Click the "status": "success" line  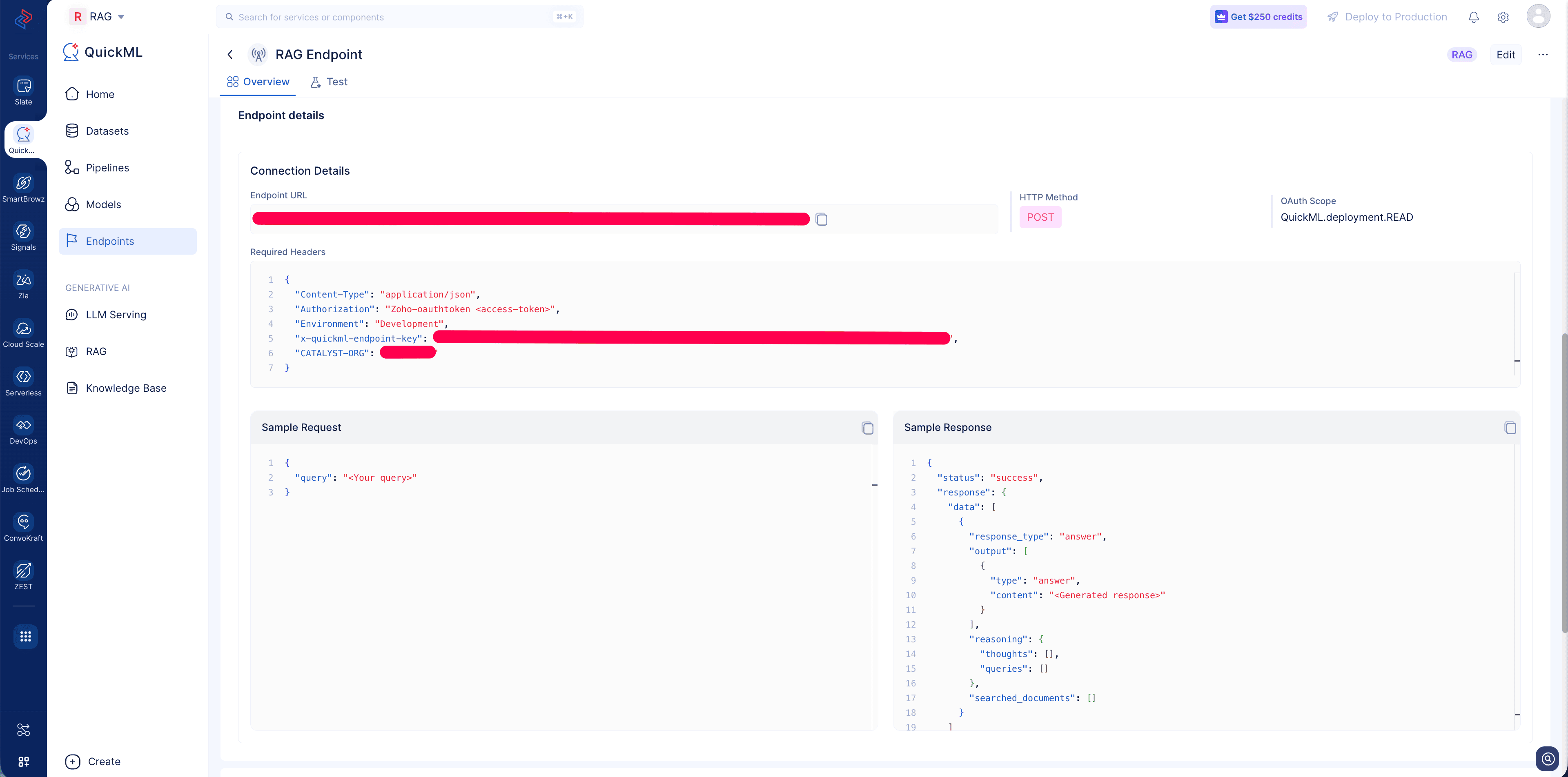tap(990, 477)
